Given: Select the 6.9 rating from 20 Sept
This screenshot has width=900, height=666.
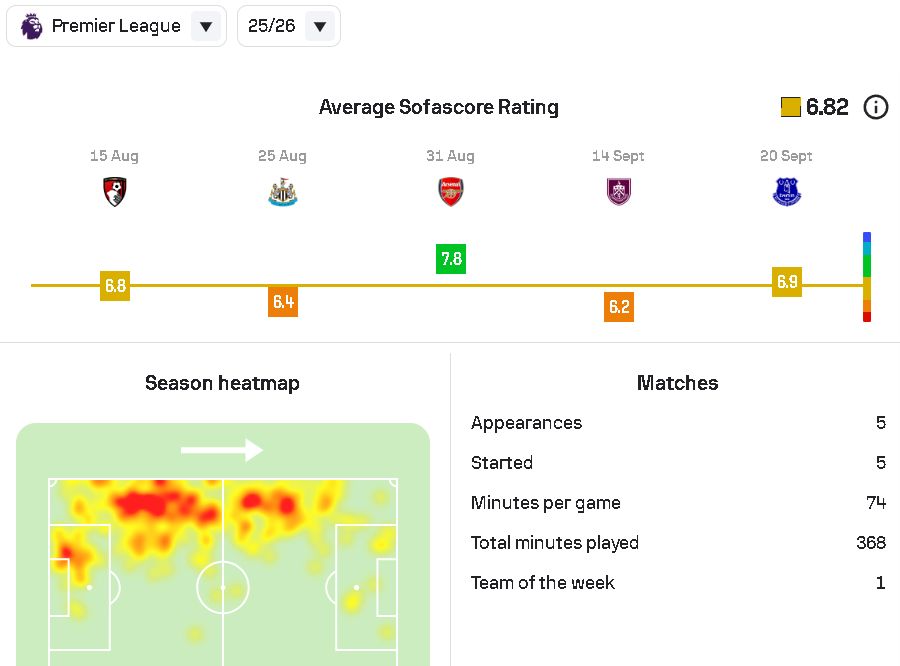Looking at the screenshot, I should coord(786,283).
